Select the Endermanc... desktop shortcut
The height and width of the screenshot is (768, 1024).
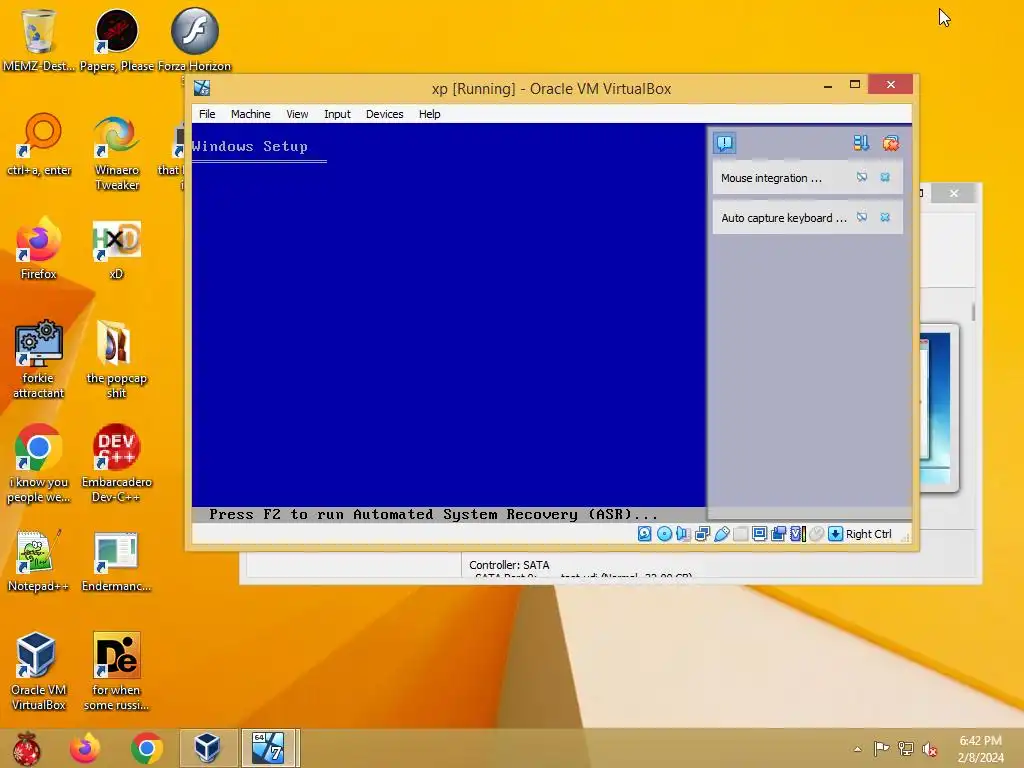tap(116, 562)
